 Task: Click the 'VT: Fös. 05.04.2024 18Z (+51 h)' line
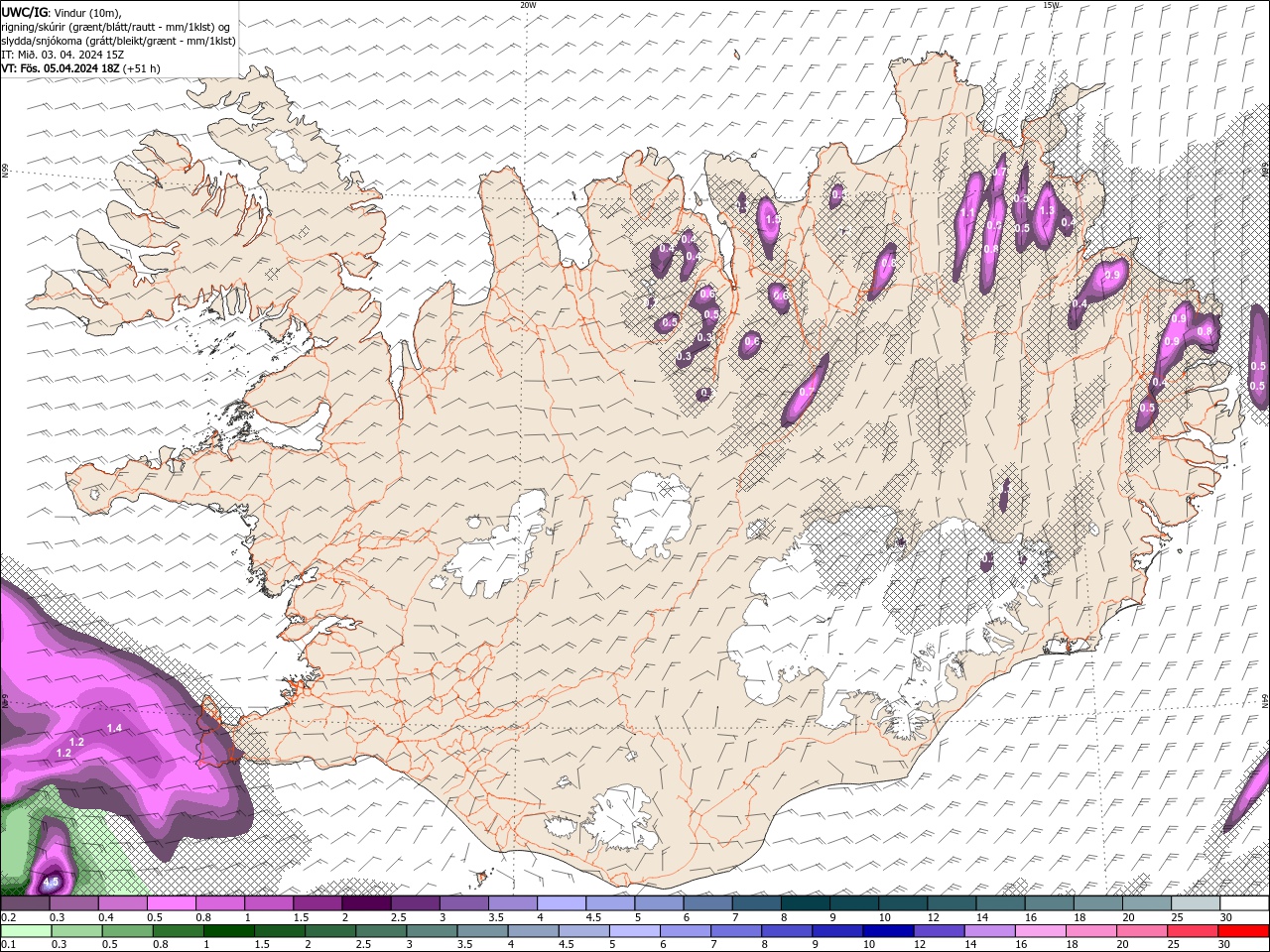click(80, 68)
